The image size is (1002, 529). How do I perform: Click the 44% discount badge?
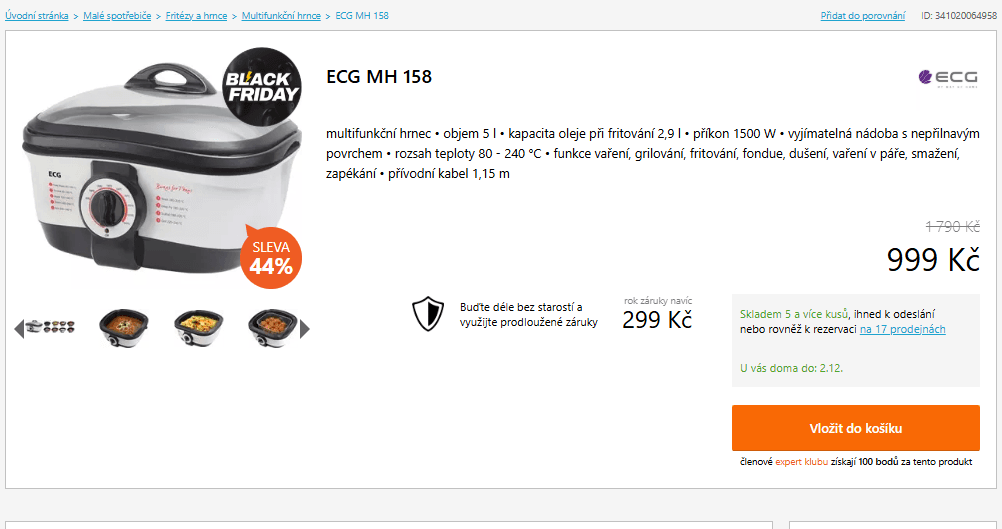pyautogui.click(x=271, y=257)
